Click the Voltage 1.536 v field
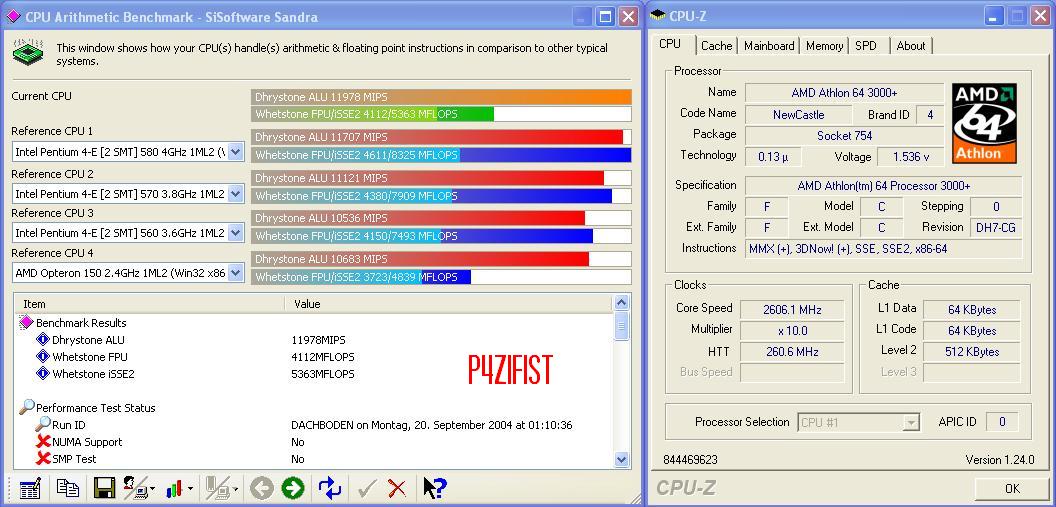Screen dimensions: 1056x507 (911, 157)
